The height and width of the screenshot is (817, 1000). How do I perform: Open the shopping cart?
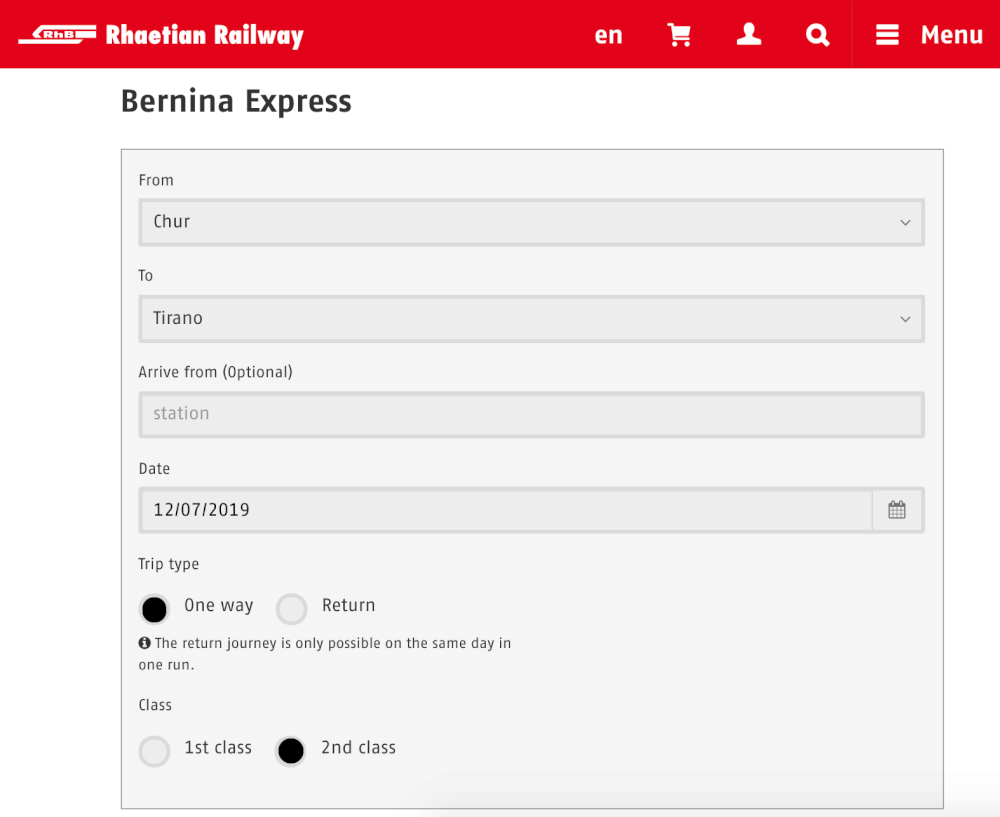click(679, 34)
